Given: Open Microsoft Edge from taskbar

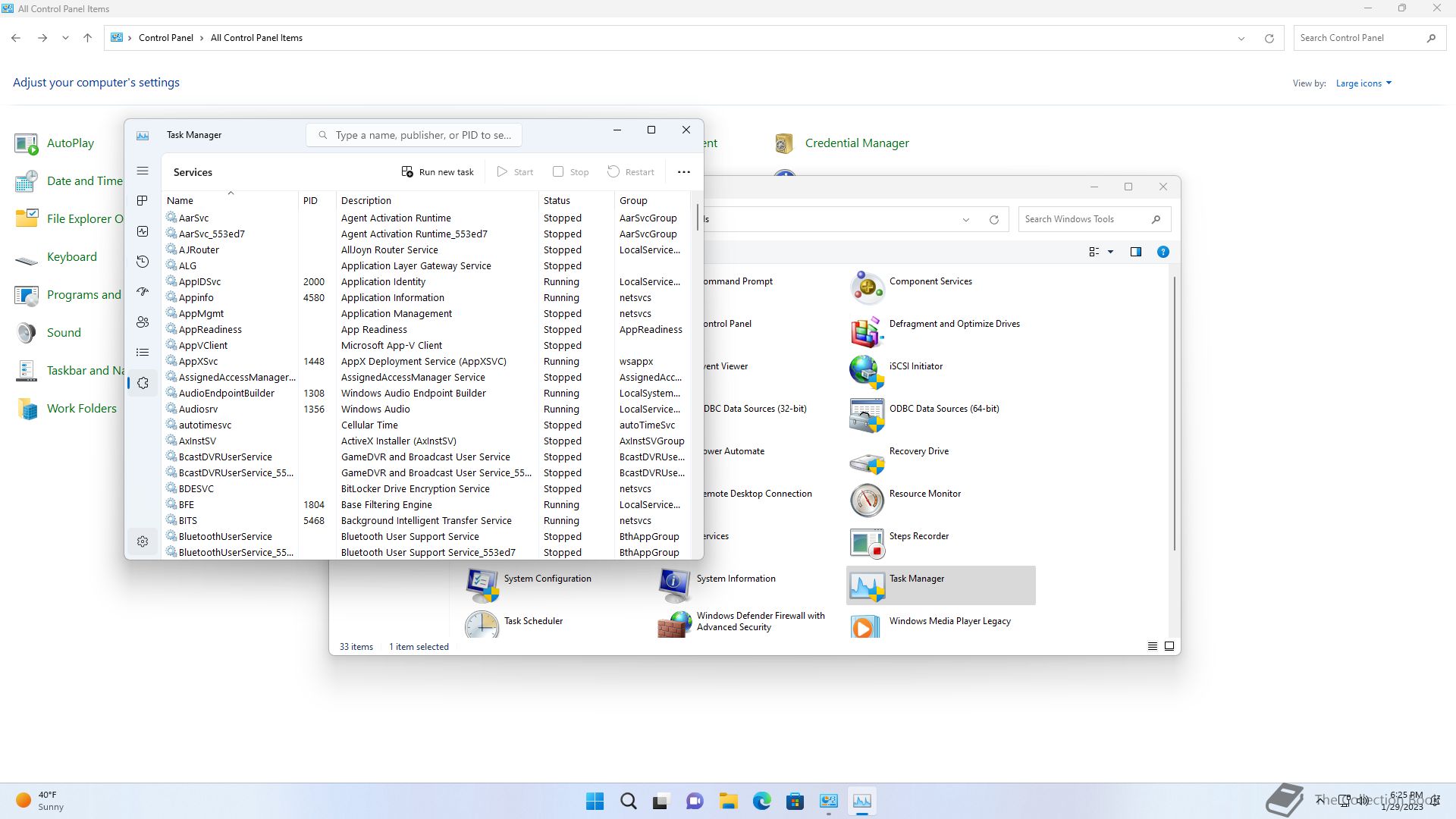Looking at the screenshot, I should pos(761,801).
